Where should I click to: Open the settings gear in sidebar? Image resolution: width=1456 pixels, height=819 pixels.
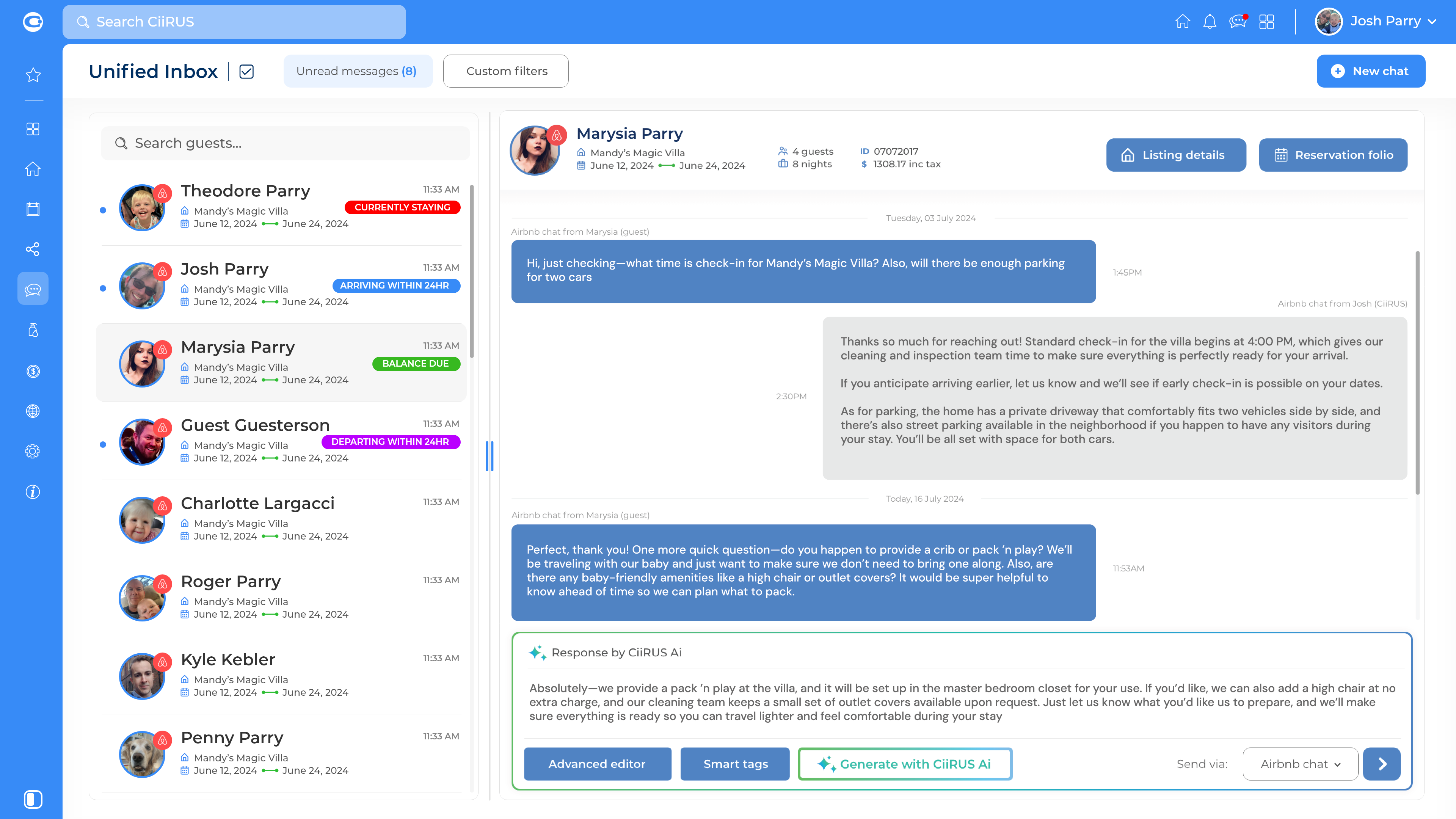[x=33, y=452]
